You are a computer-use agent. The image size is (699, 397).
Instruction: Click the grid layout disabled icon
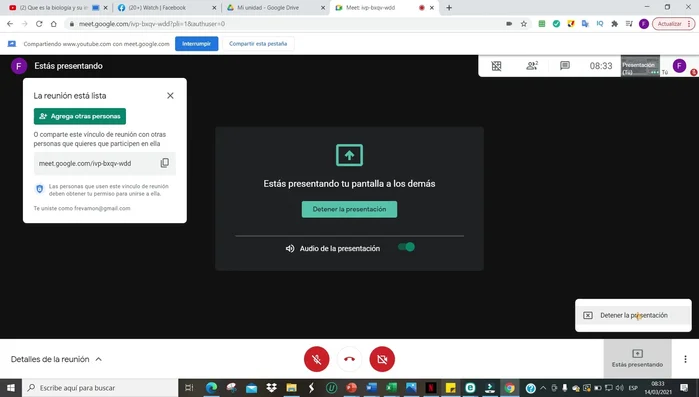click(x=496, y=66)
